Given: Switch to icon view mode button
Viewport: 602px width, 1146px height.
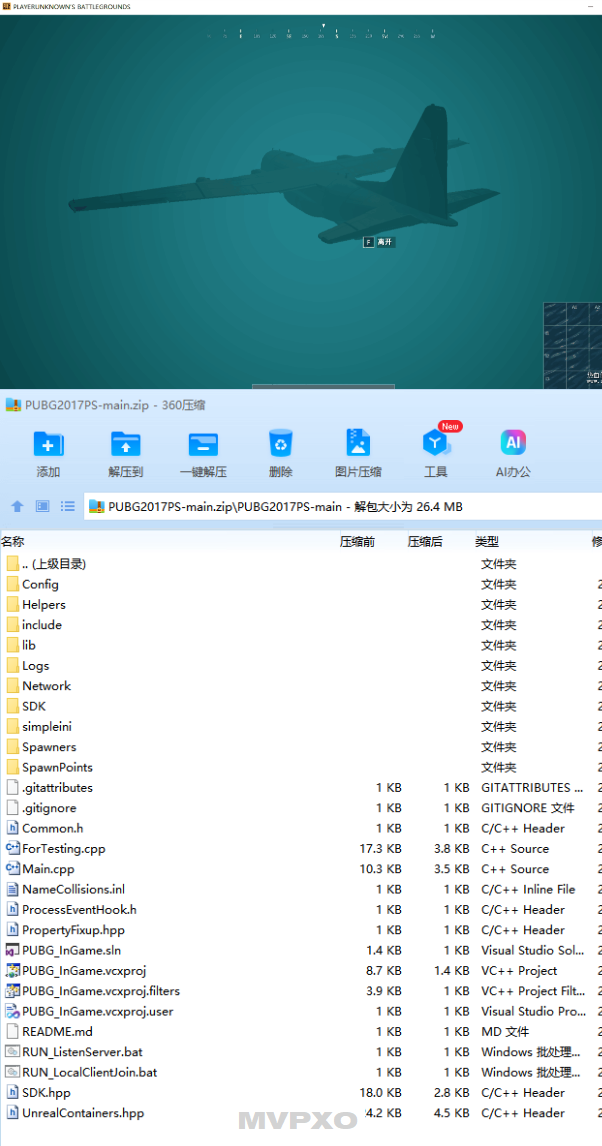Looking at the screenshot, I should coord(42,506).
